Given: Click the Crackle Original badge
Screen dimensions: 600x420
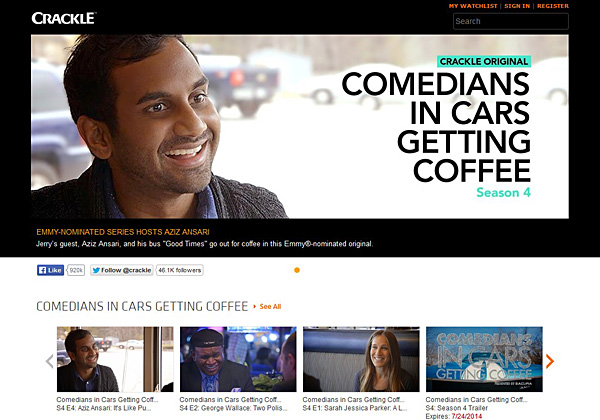Looking at the screenshot, I should tap(484, 62).
